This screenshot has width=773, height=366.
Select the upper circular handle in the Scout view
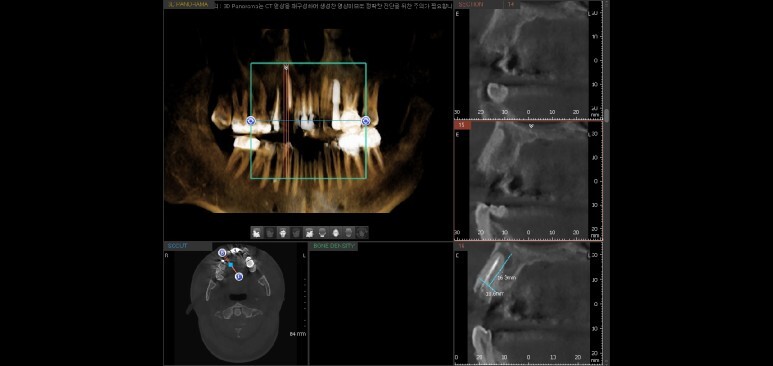coord(222,253)
